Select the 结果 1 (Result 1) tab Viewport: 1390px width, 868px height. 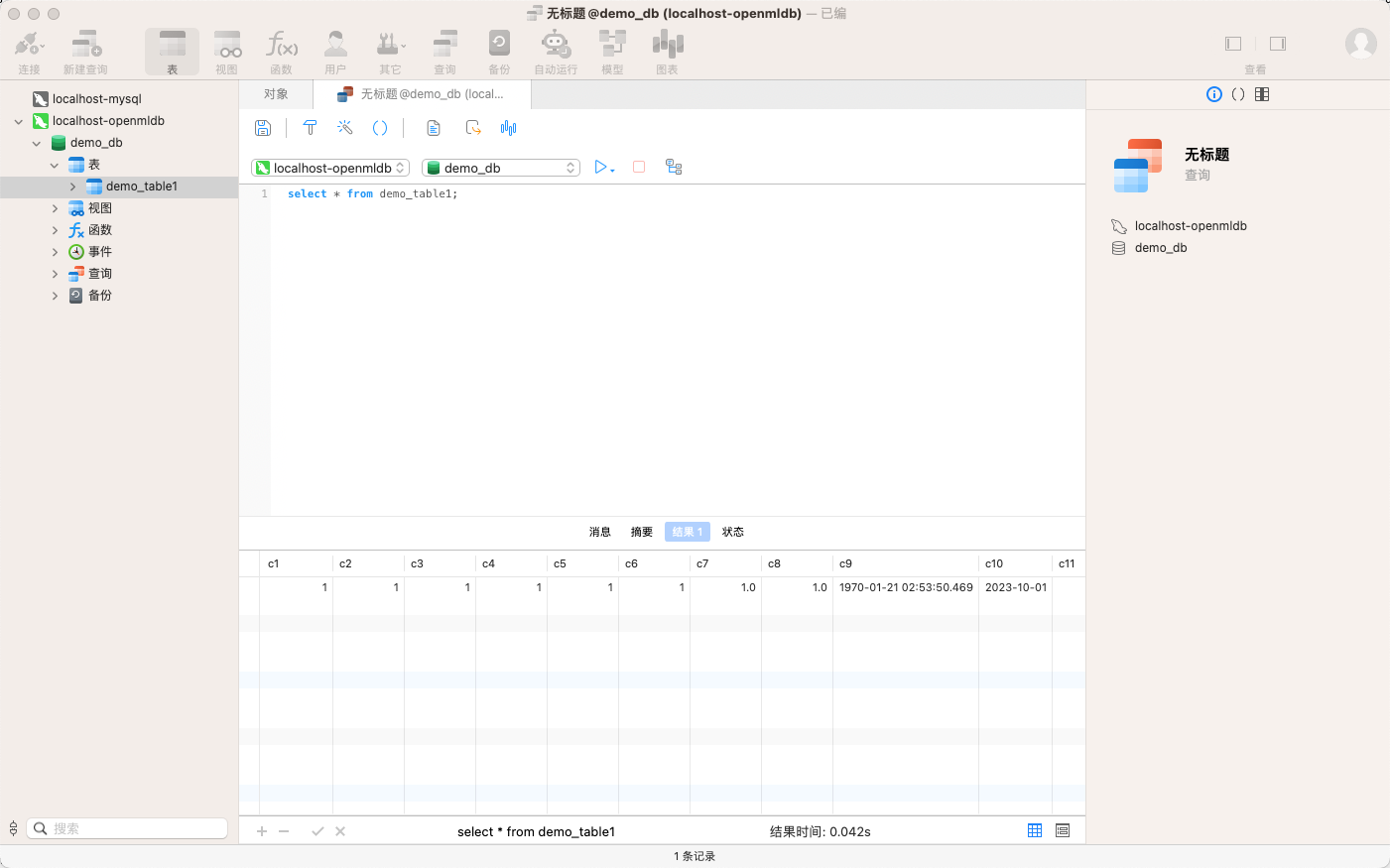(688, 532)
